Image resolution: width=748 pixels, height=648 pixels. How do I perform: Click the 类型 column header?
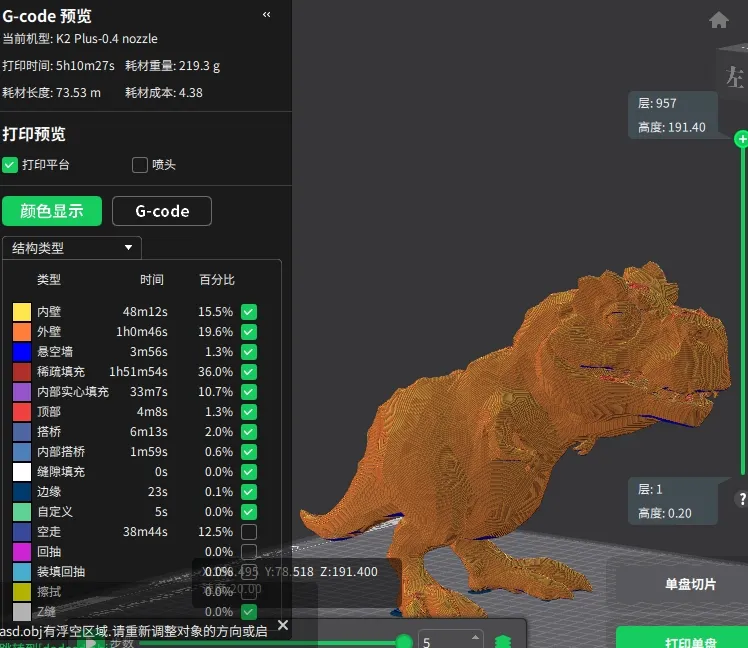pyautogui.click(x=49, y=280)
